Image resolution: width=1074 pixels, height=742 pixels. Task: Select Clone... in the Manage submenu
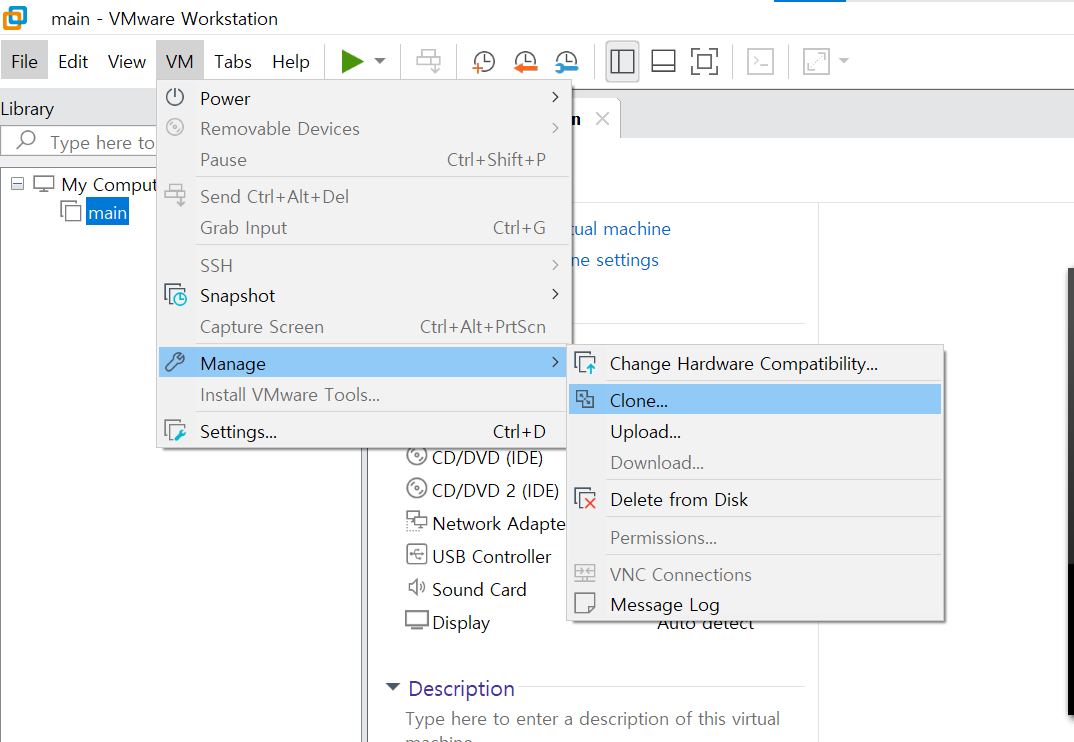click(755, 399)
